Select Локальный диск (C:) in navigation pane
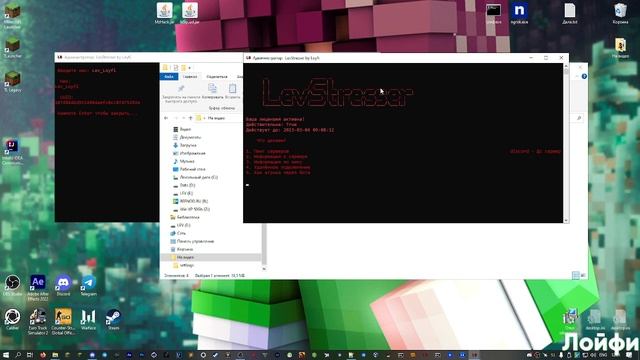Image resolution: width=640 pixels, height=360 pixels. (x=198, y=177)
